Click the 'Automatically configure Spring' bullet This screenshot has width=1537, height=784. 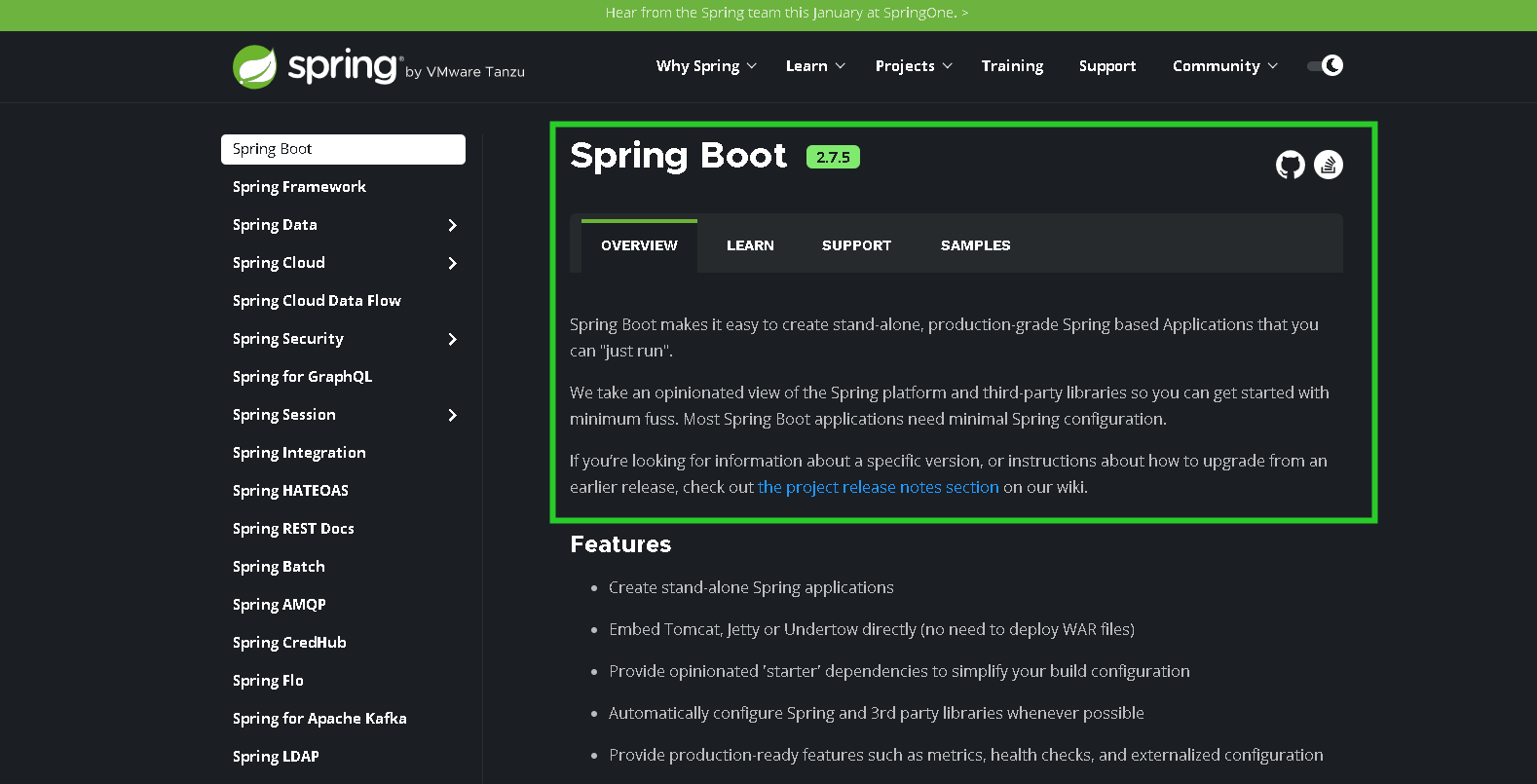[x=877, y=713]
